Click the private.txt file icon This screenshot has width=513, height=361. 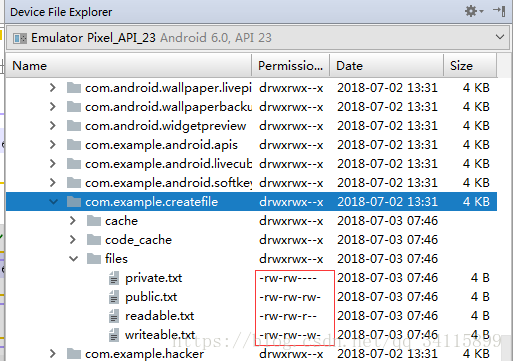tap(114, 278)
